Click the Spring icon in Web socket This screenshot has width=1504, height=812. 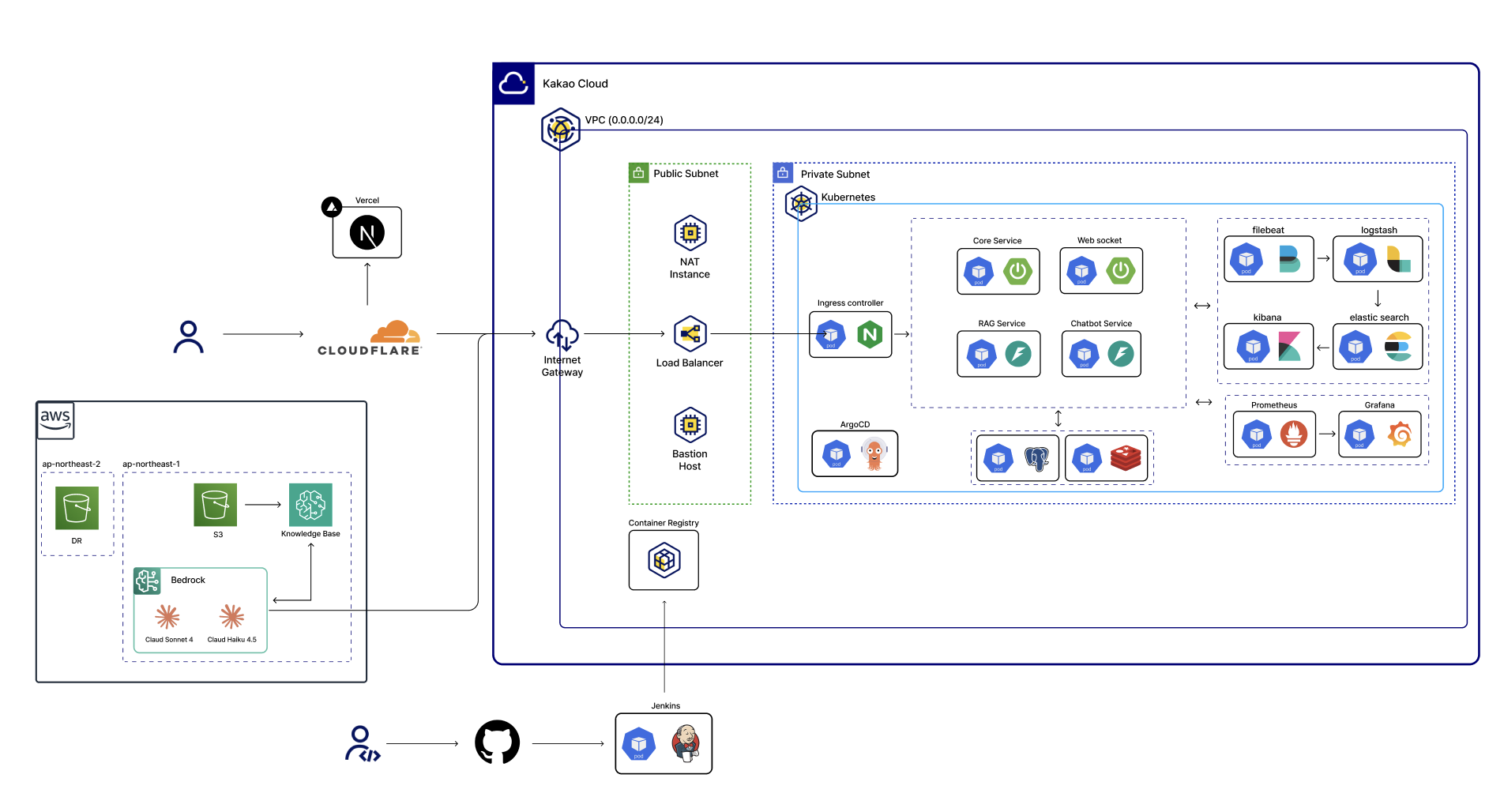[x=1121, y=271]
